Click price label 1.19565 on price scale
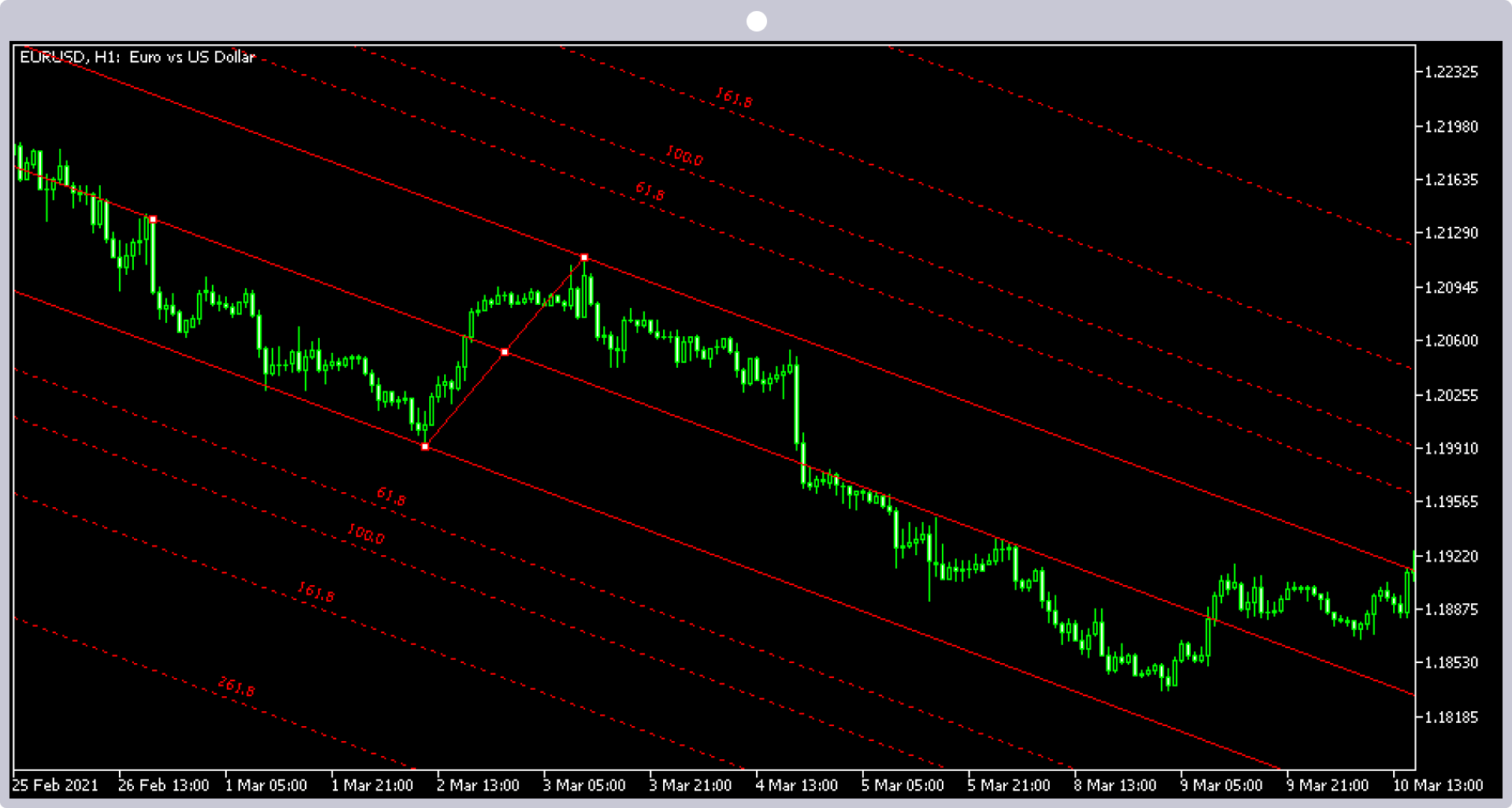Screen dimensions: 1512x808 click(1451, 502)
